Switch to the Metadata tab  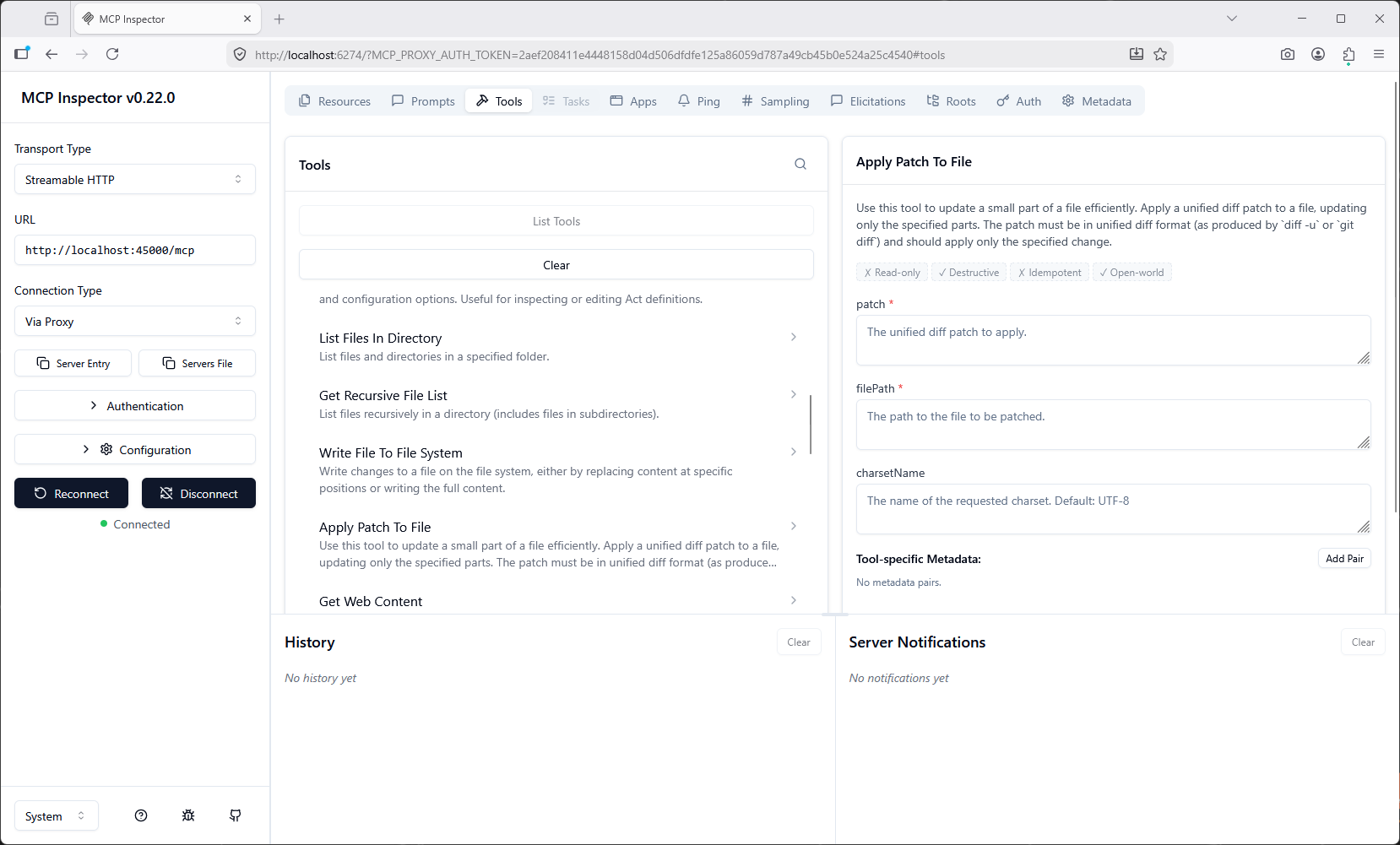click(x=1097, y=101)
